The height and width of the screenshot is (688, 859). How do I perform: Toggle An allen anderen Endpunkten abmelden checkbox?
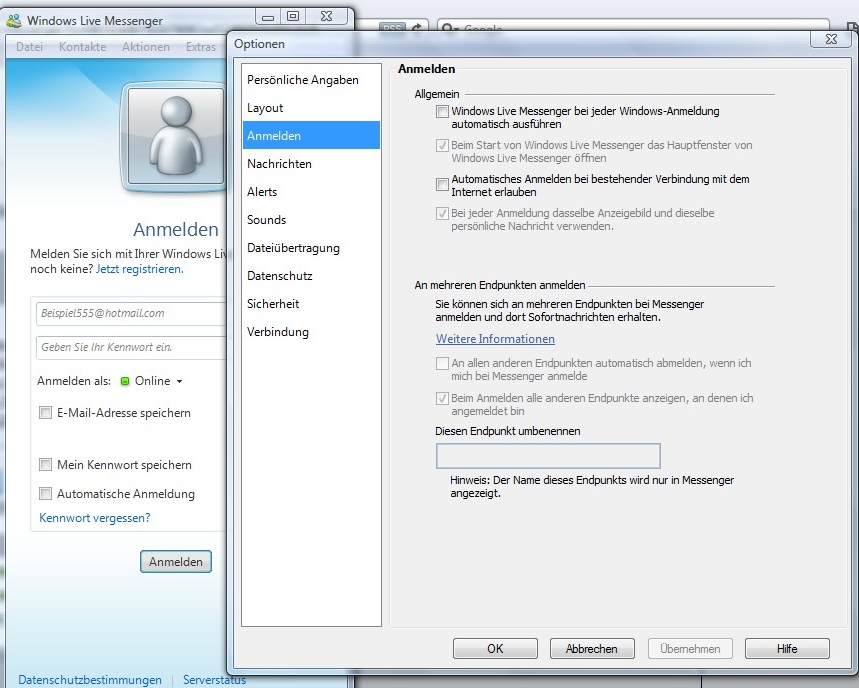(442, 363)
